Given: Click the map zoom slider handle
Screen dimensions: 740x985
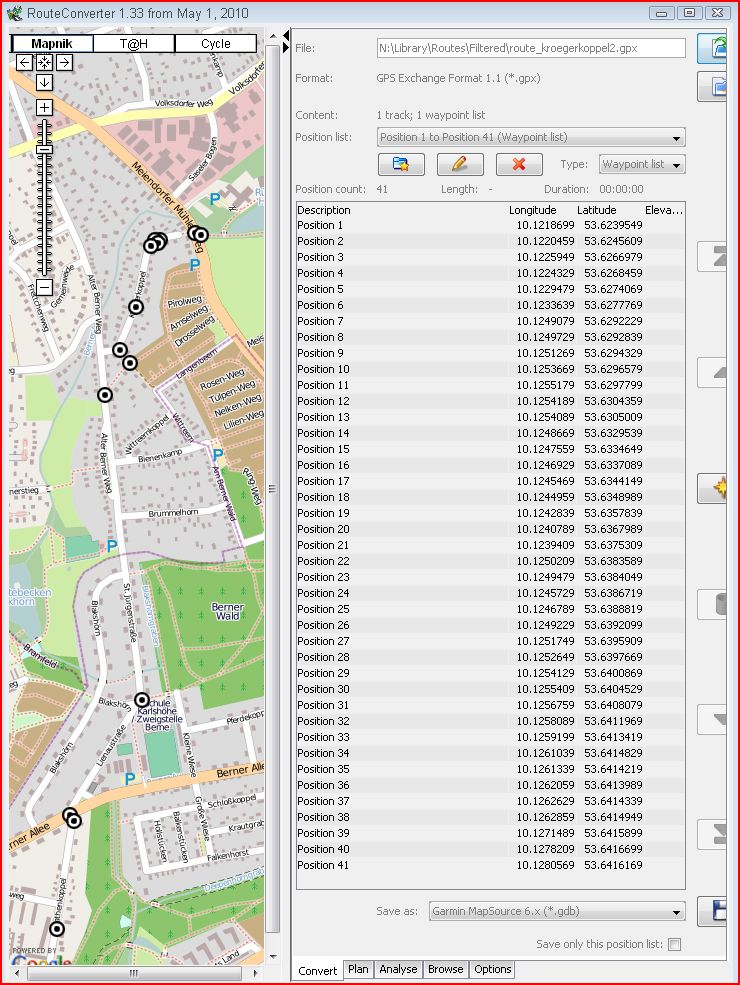Looking at the screenshot, I should click(x=44, y=149).
